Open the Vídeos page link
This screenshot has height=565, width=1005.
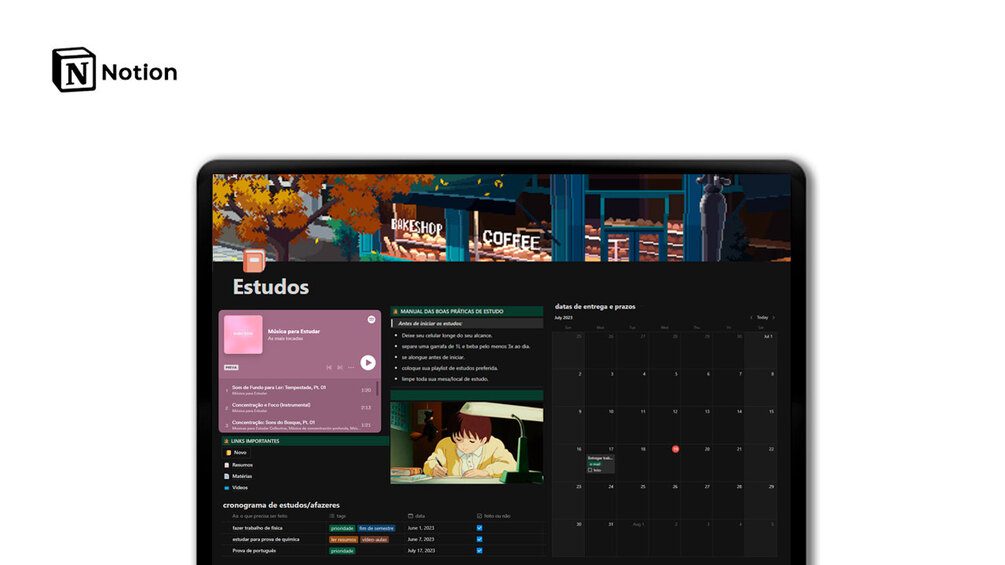(x=237, y=487)
